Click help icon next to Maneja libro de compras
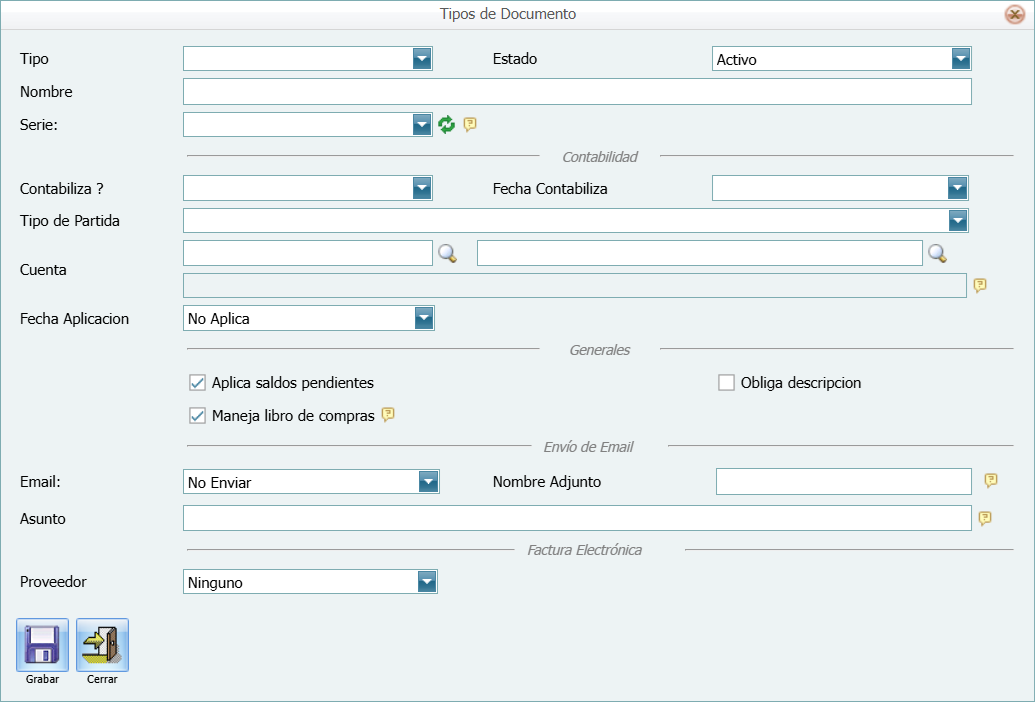Screen dimensions: 1035x702 click(x=389, y=414)
